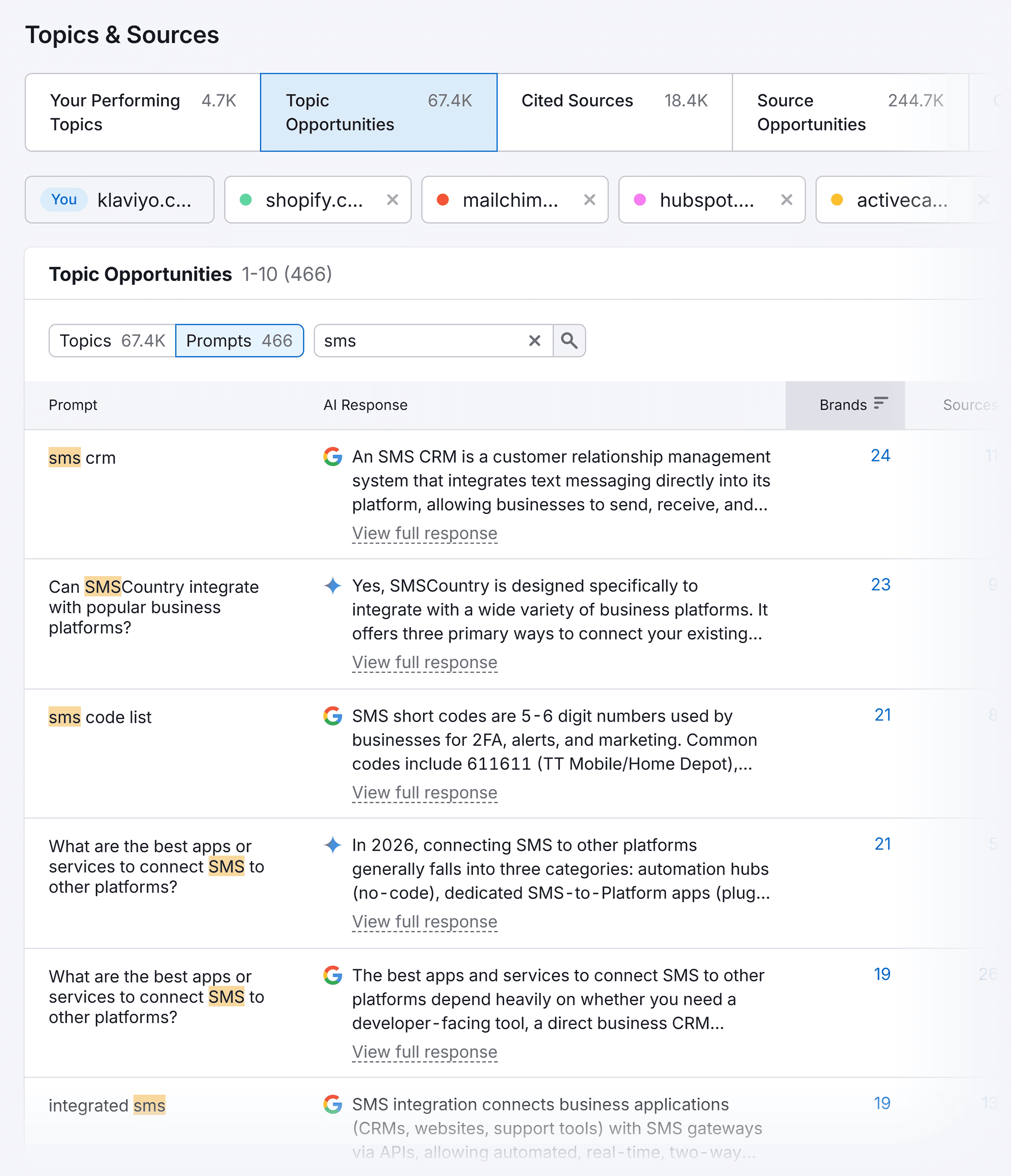Click the search magnifier icon button
This screenshot has height=1176, width=1011.
[x=569, y=341]
